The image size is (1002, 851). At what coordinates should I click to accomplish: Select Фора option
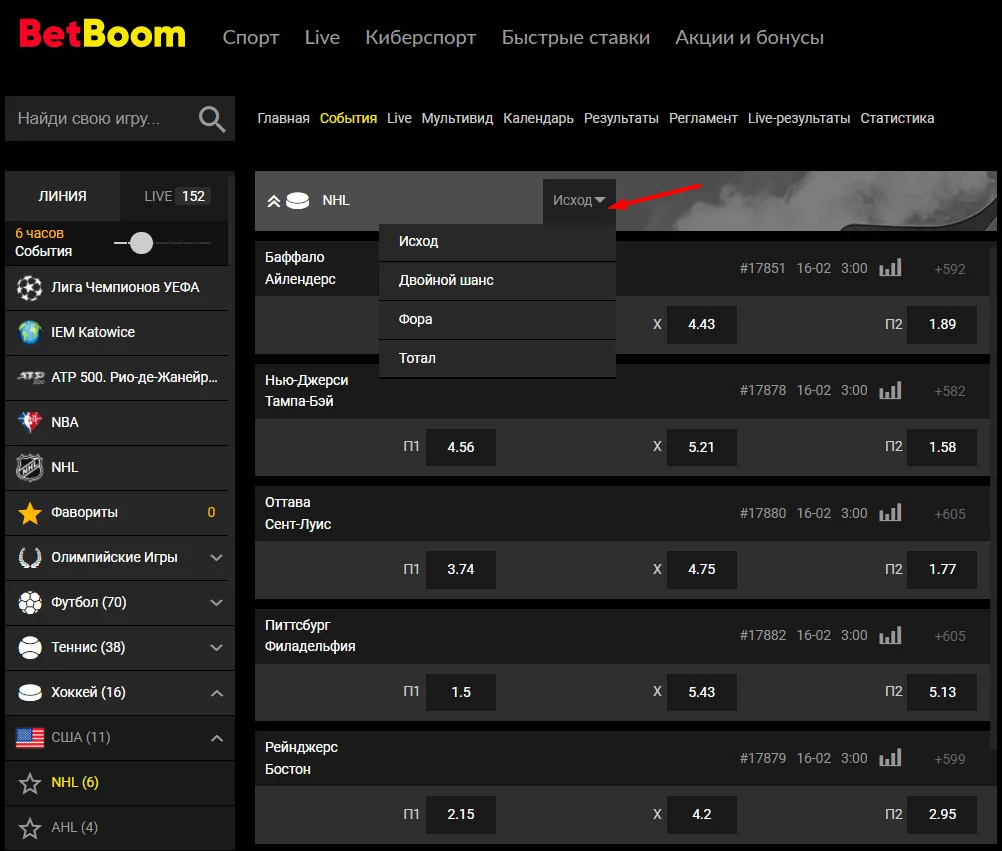point(497,319)
